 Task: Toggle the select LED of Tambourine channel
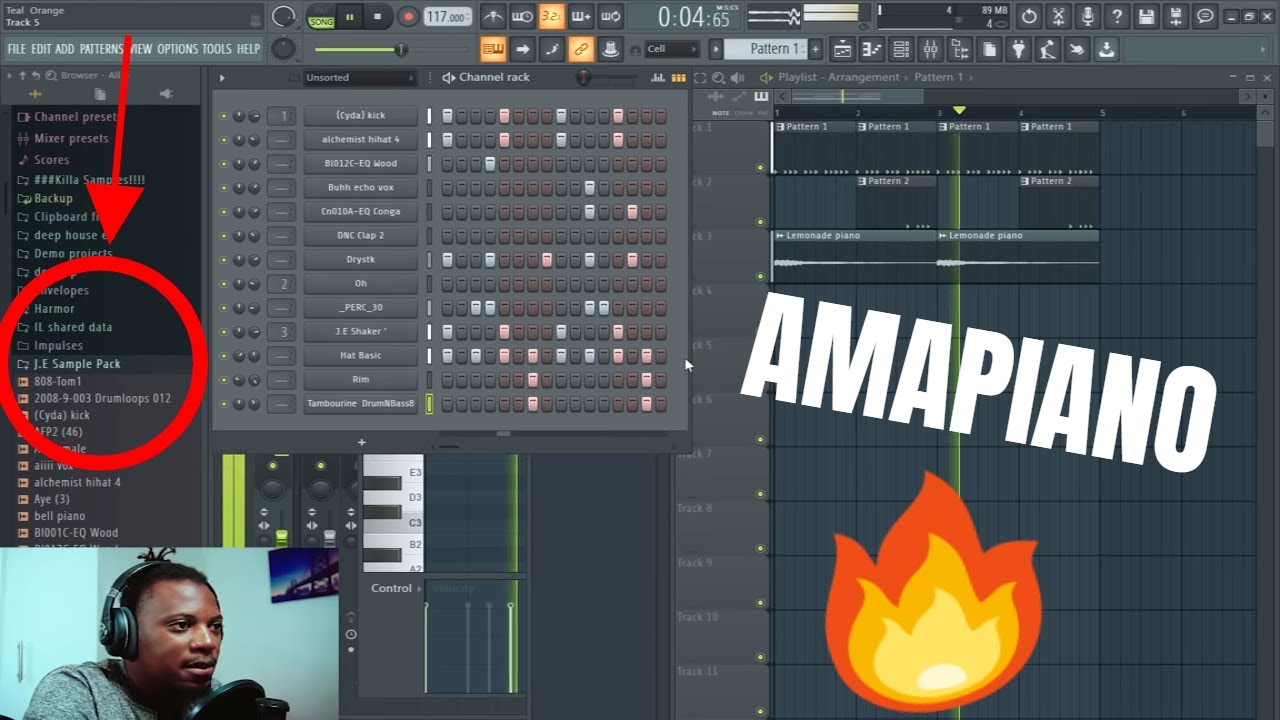pyautogui.click(x=430, y=404)
